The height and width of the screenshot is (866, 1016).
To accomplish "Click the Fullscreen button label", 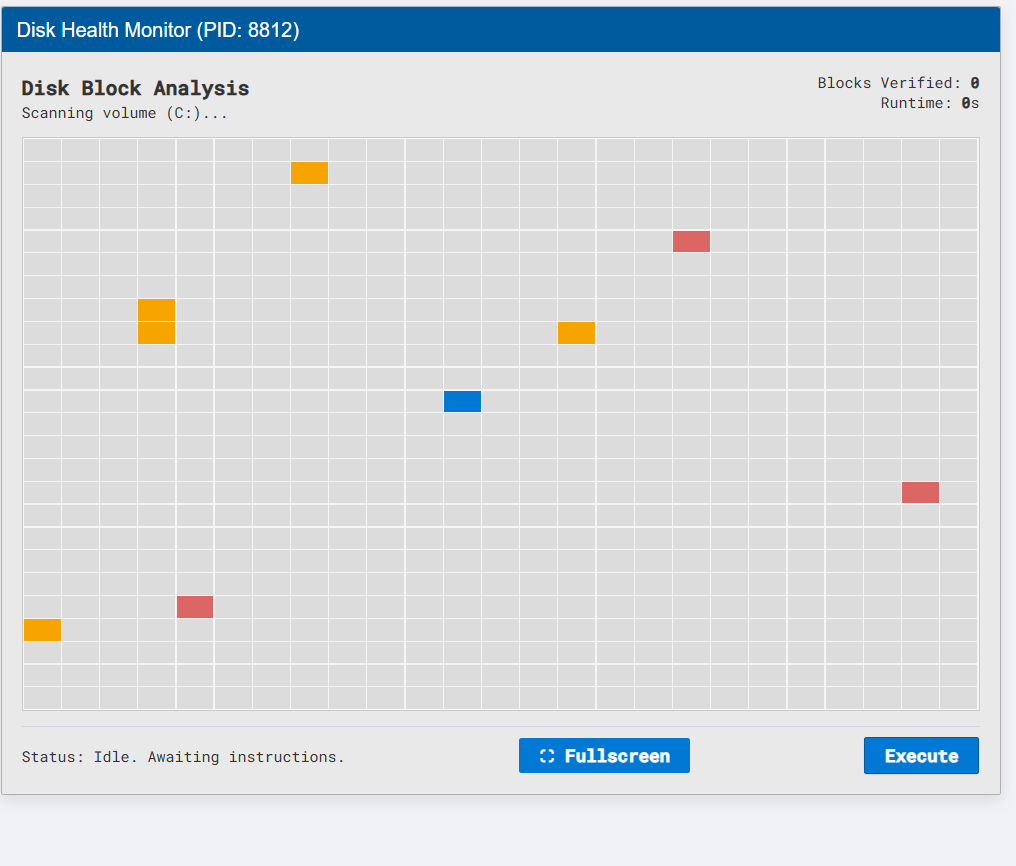I will (x=616, y=756).
